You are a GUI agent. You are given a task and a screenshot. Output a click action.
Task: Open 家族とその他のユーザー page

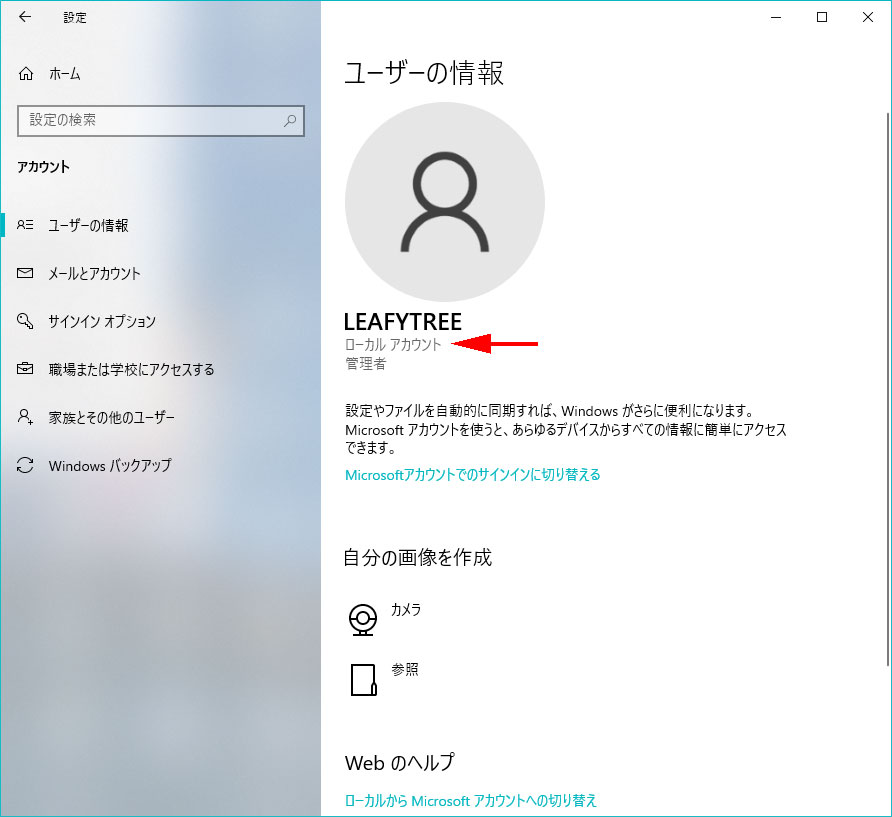click(111, 418)
